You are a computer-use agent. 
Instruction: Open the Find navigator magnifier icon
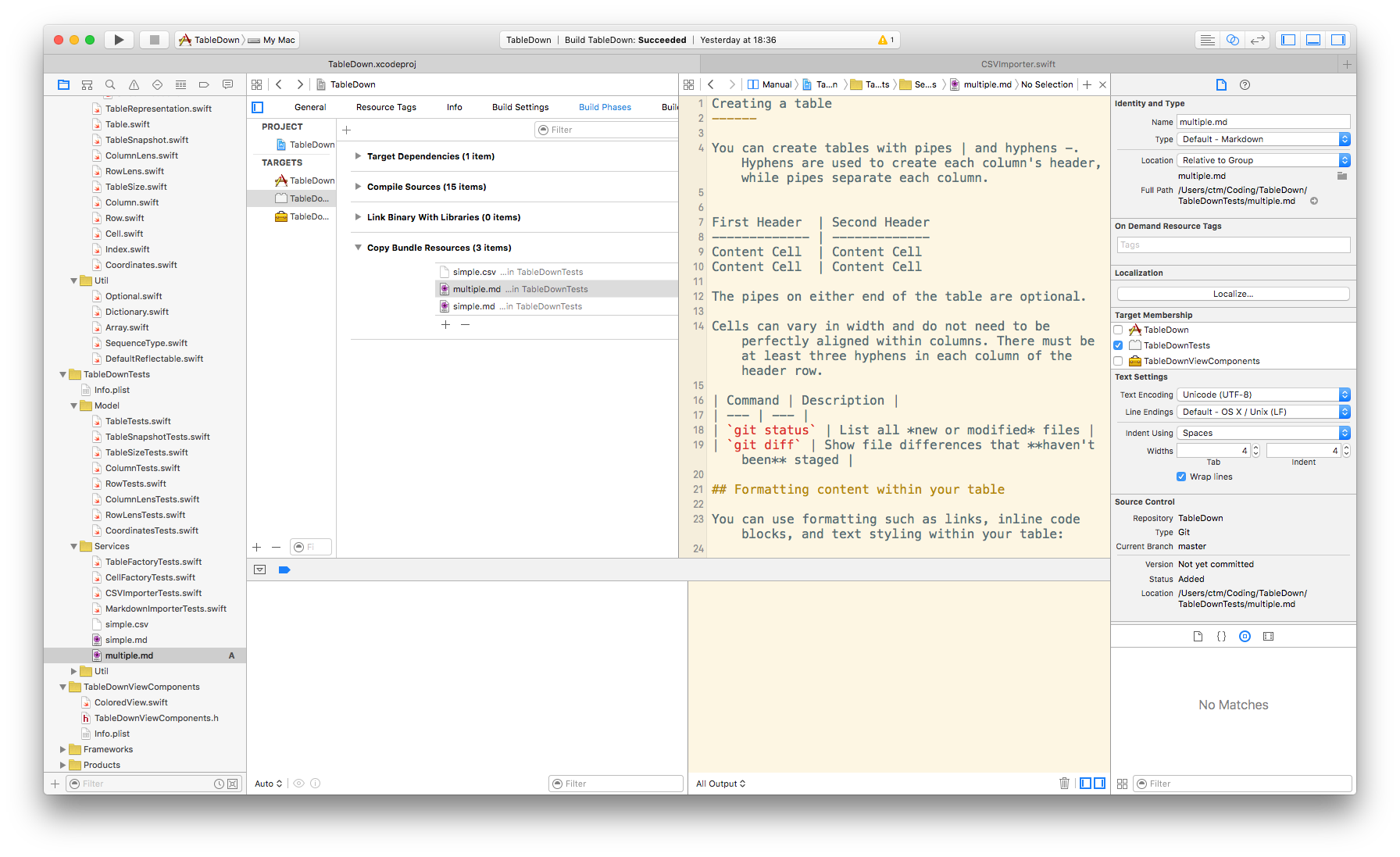[110, 84]
